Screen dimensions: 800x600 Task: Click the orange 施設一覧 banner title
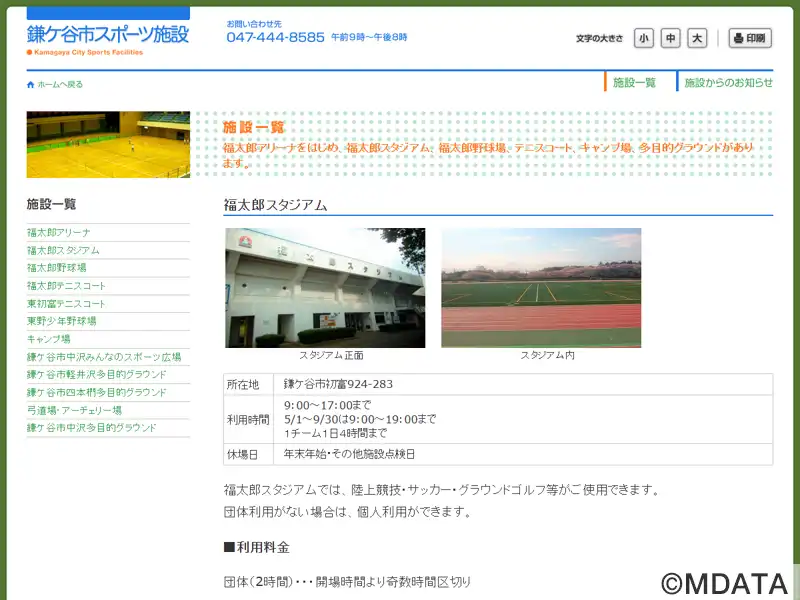coord(254,127)
